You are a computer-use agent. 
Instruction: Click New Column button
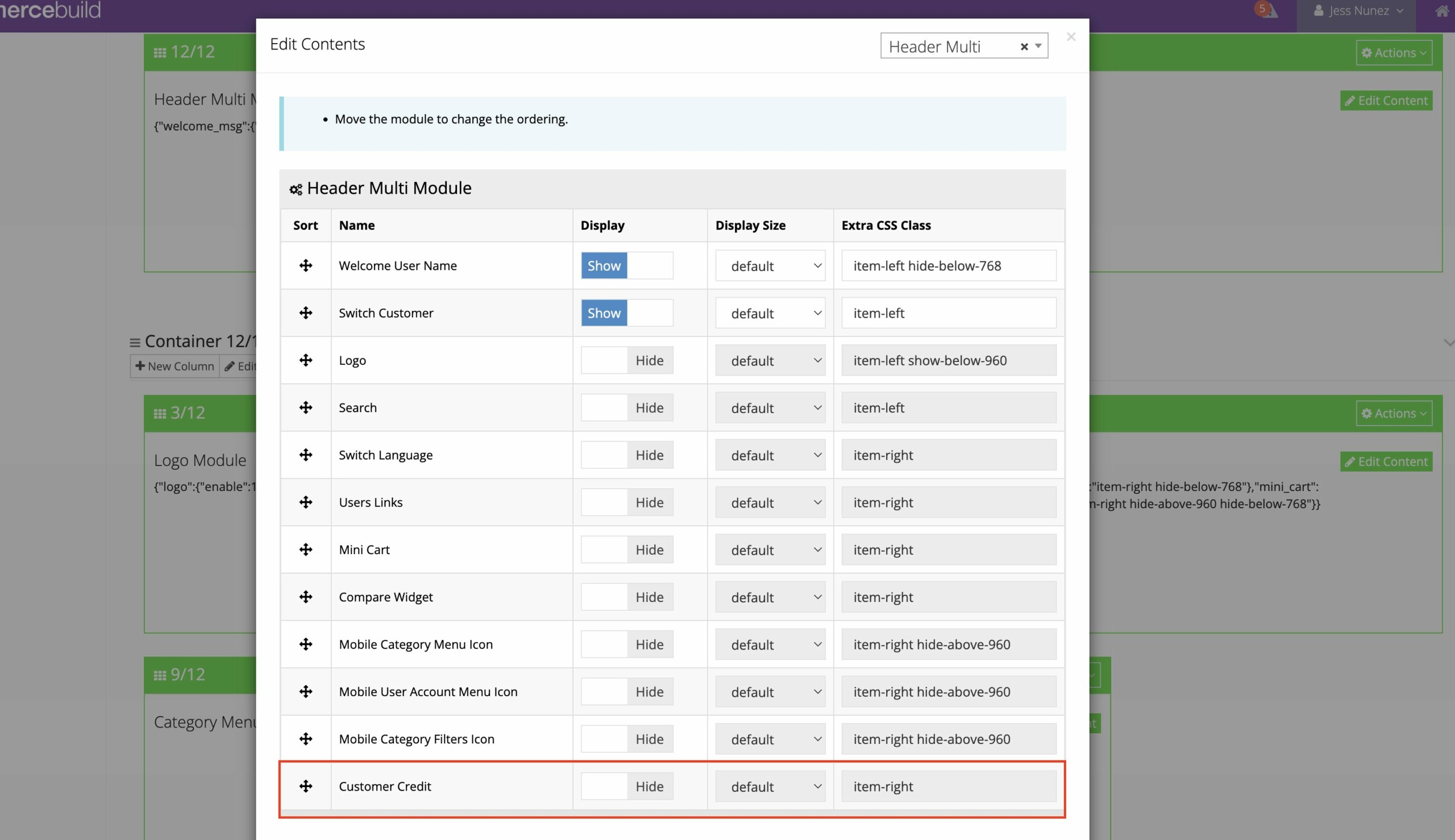coord(175,366)
